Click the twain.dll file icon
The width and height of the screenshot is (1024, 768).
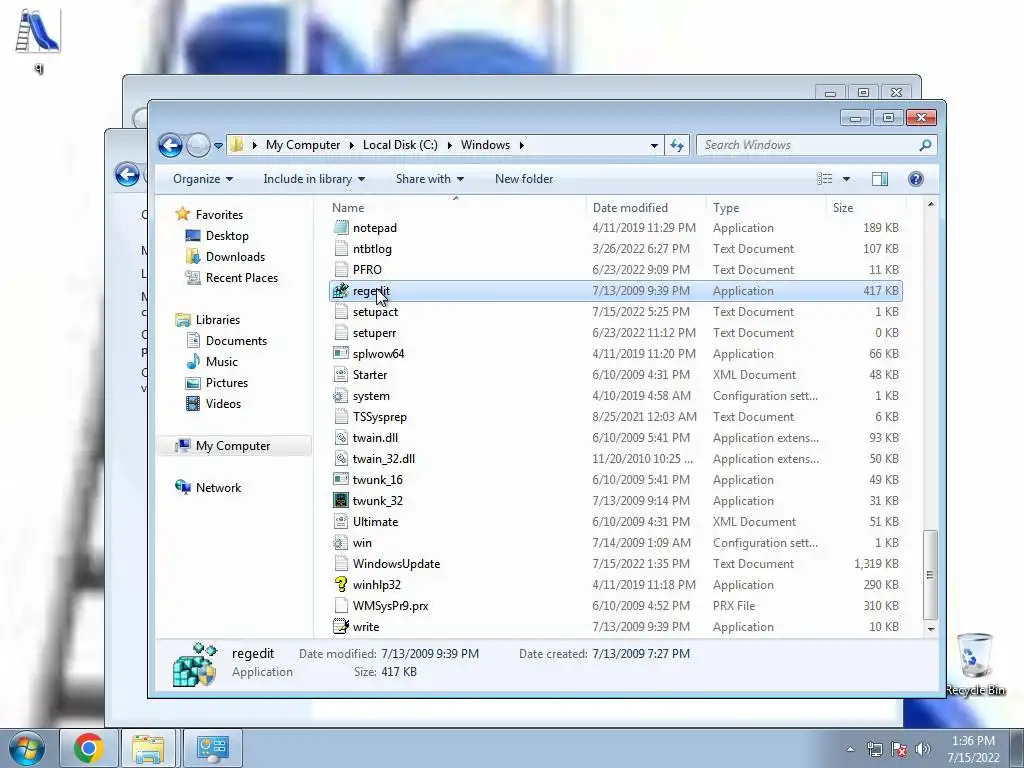(341, 438)
